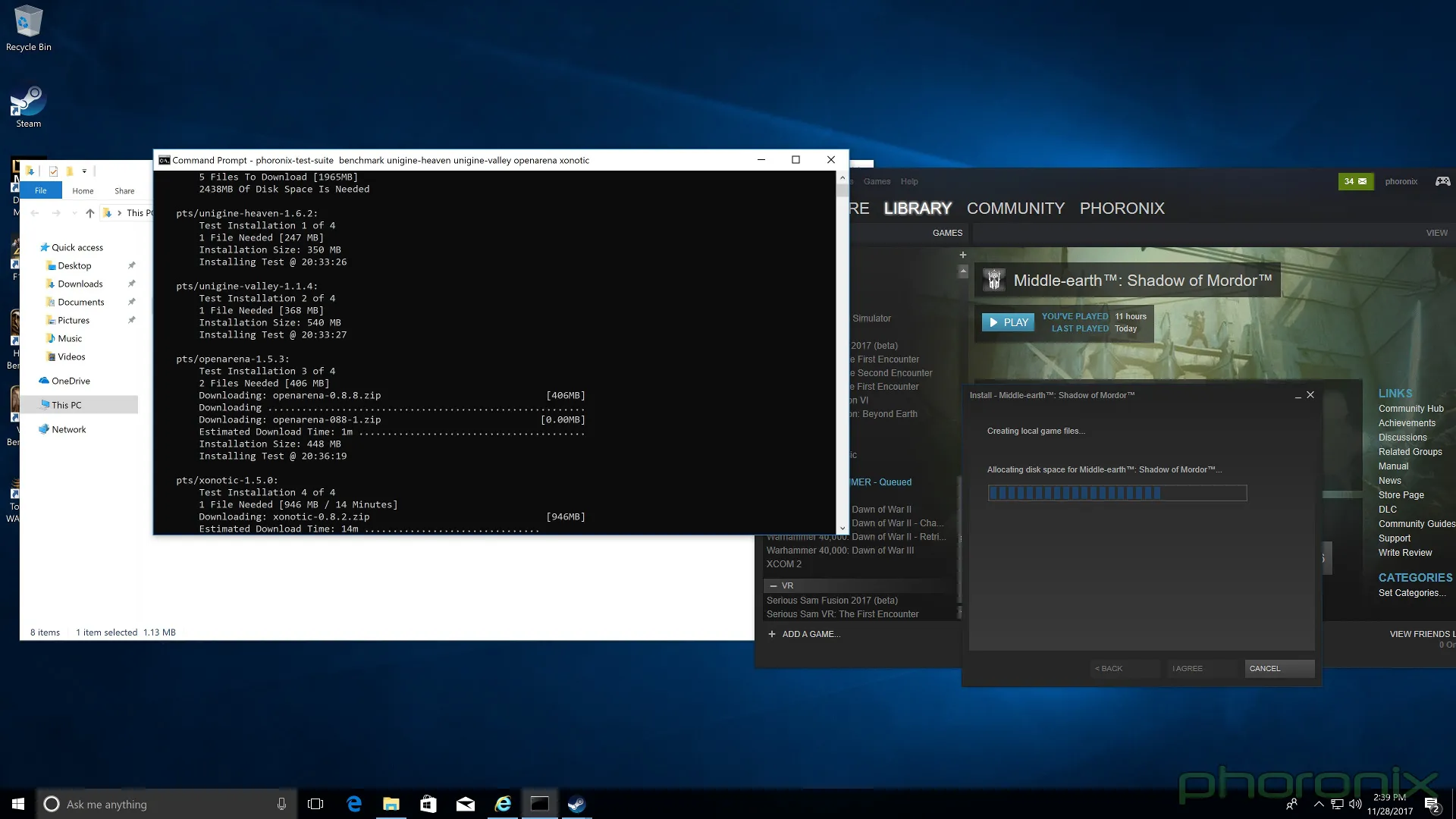This screenshot has width=1456, height=819.
Task: Open volume control in system tray
Action: [1355, 804]
